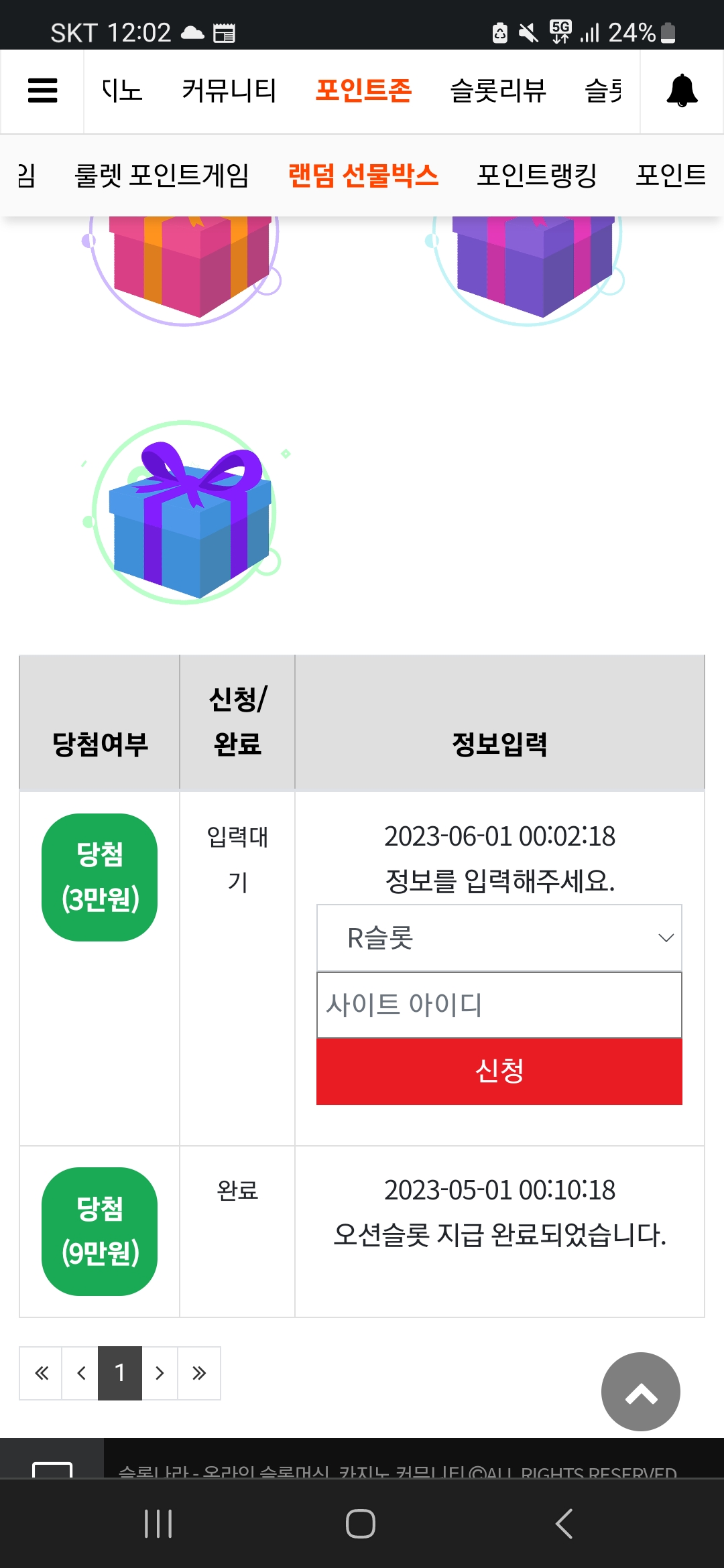Open the 룰렛 포인트게임 sub-tab
724x1568 pixels.
click(x=162, y=176)
